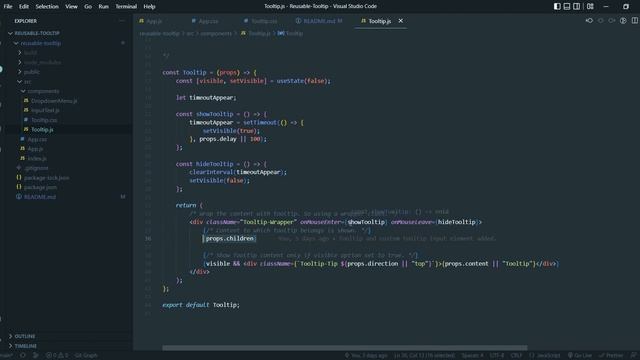Open DropdownMenu.js in the explorer

click(54, 101)
